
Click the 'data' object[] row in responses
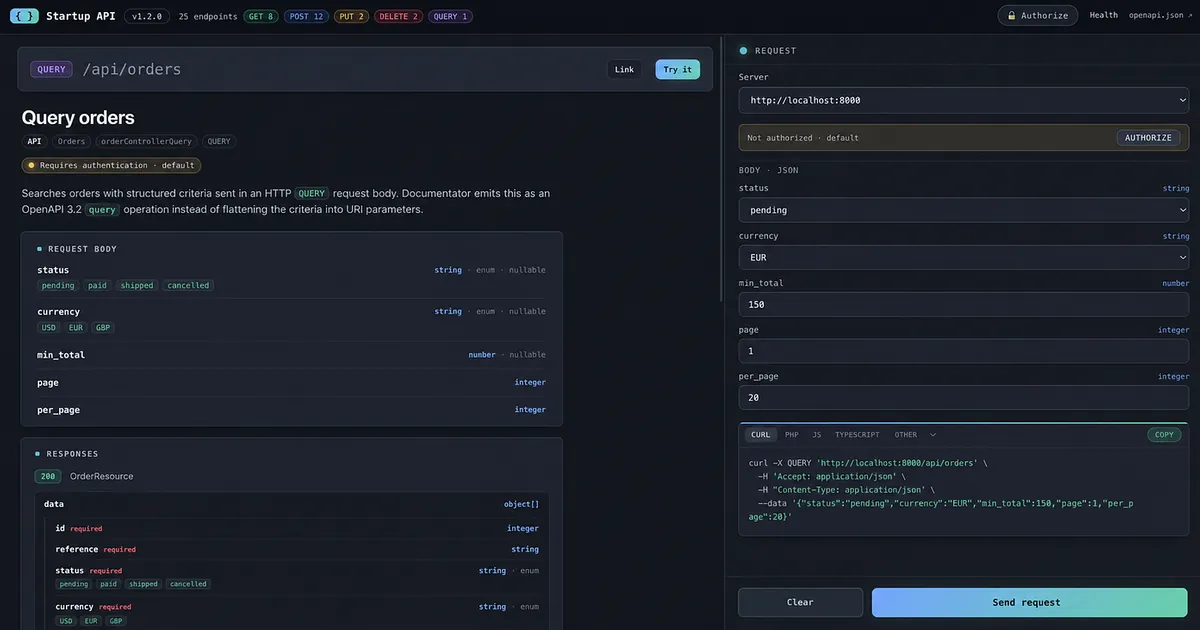pyautogui.click(x=291, y=504)
